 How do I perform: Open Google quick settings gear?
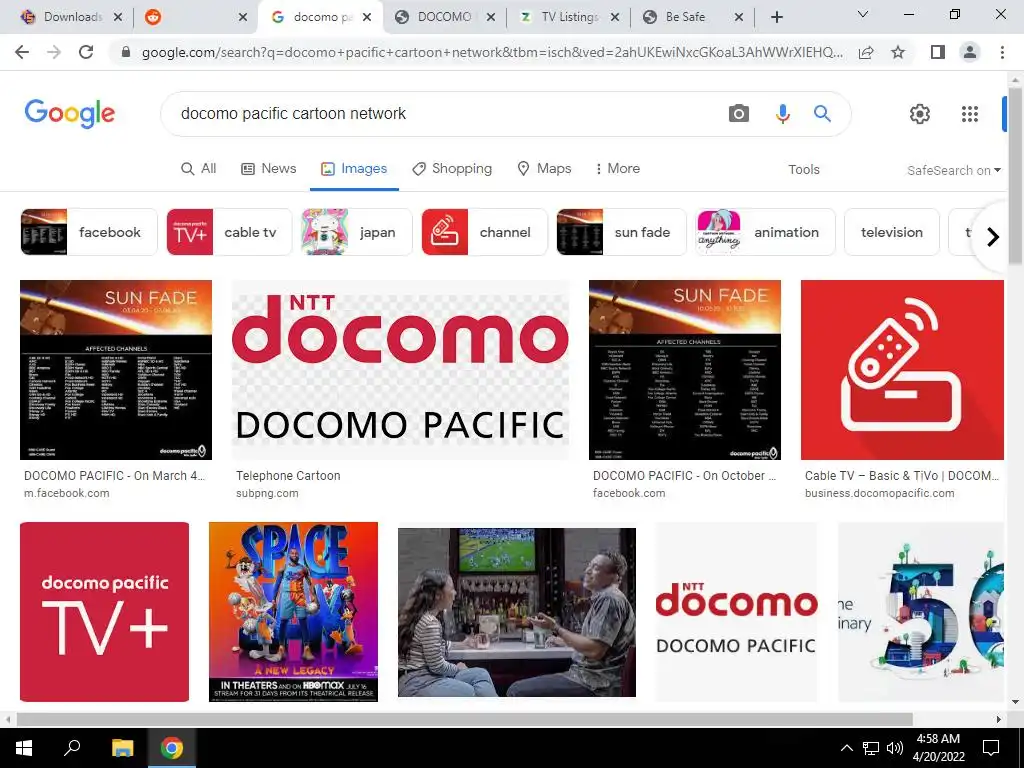pyautogui.click(x=920, y=114)
